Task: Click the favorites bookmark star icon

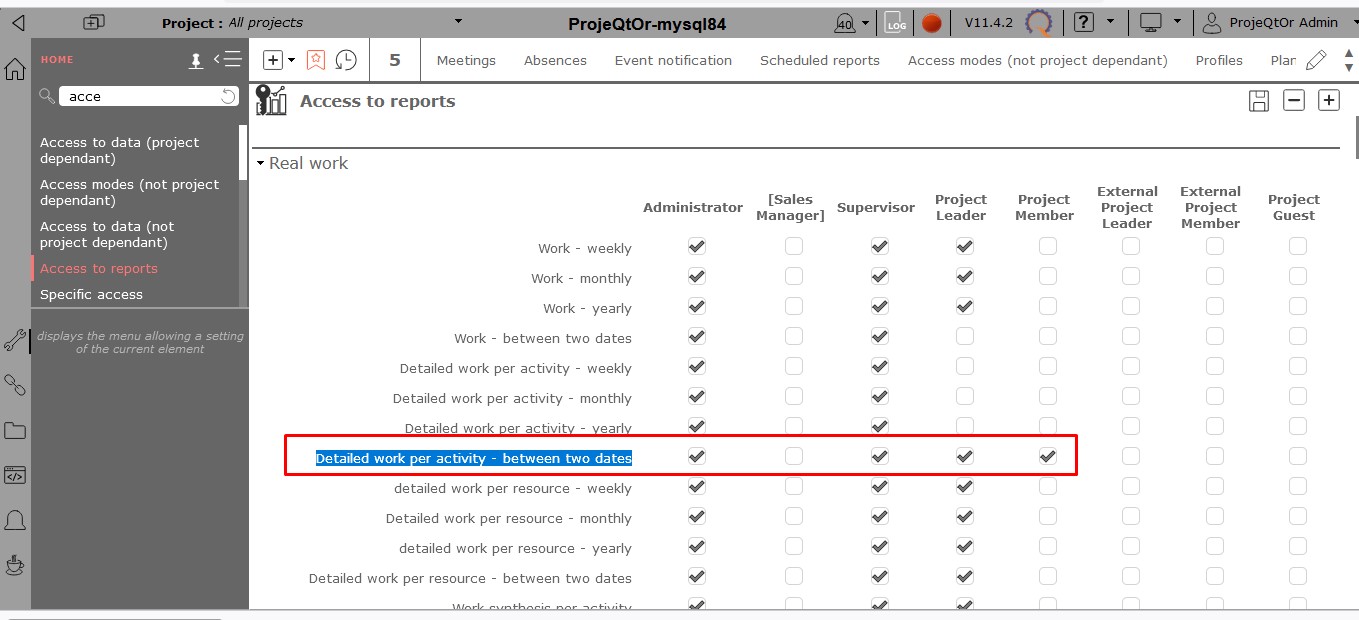Action: (x=316, y=60)
